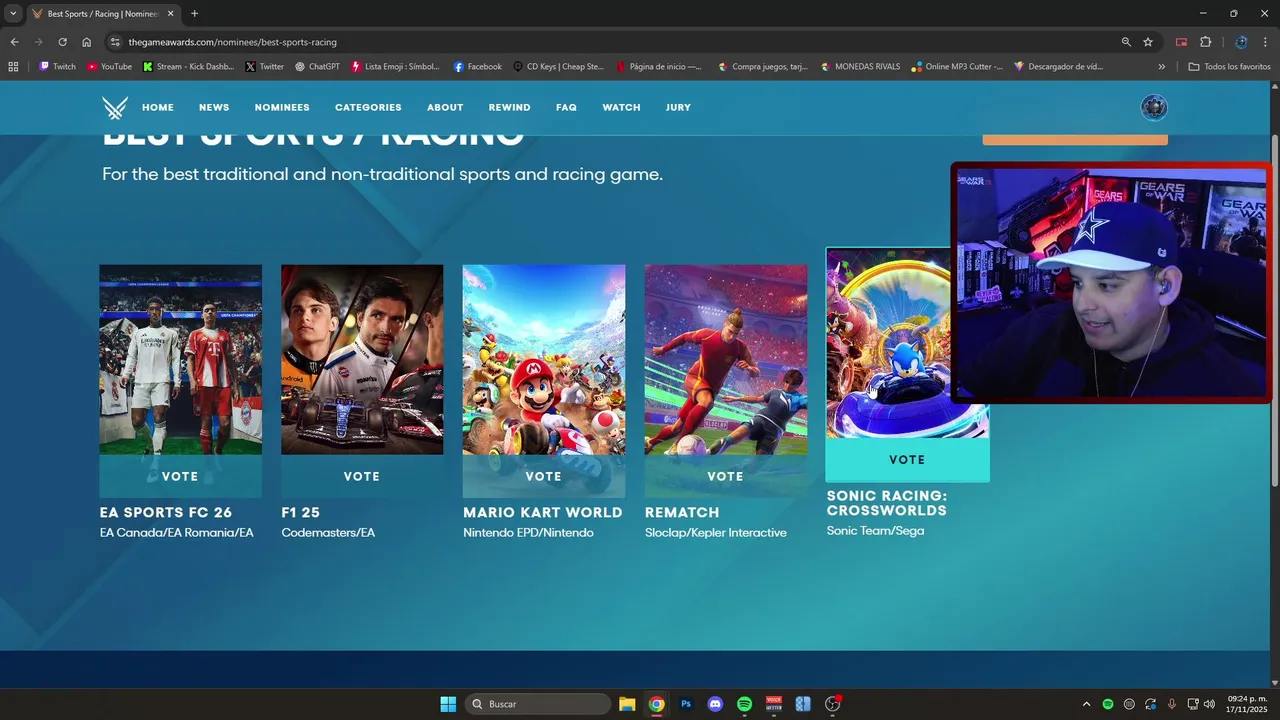Bookmark this page with the star icon
The image size is (1280, 720).
(x=1148, y=42)
